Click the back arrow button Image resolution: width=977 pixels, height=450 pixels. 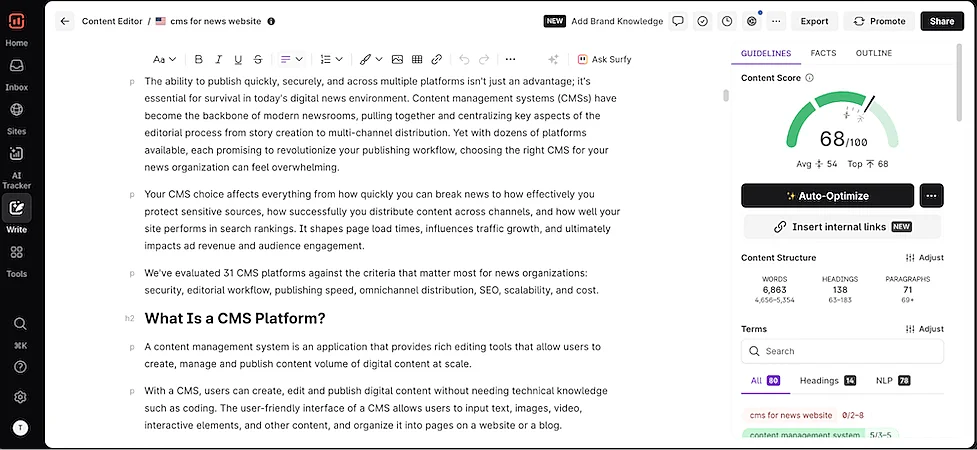click(65, 21)
